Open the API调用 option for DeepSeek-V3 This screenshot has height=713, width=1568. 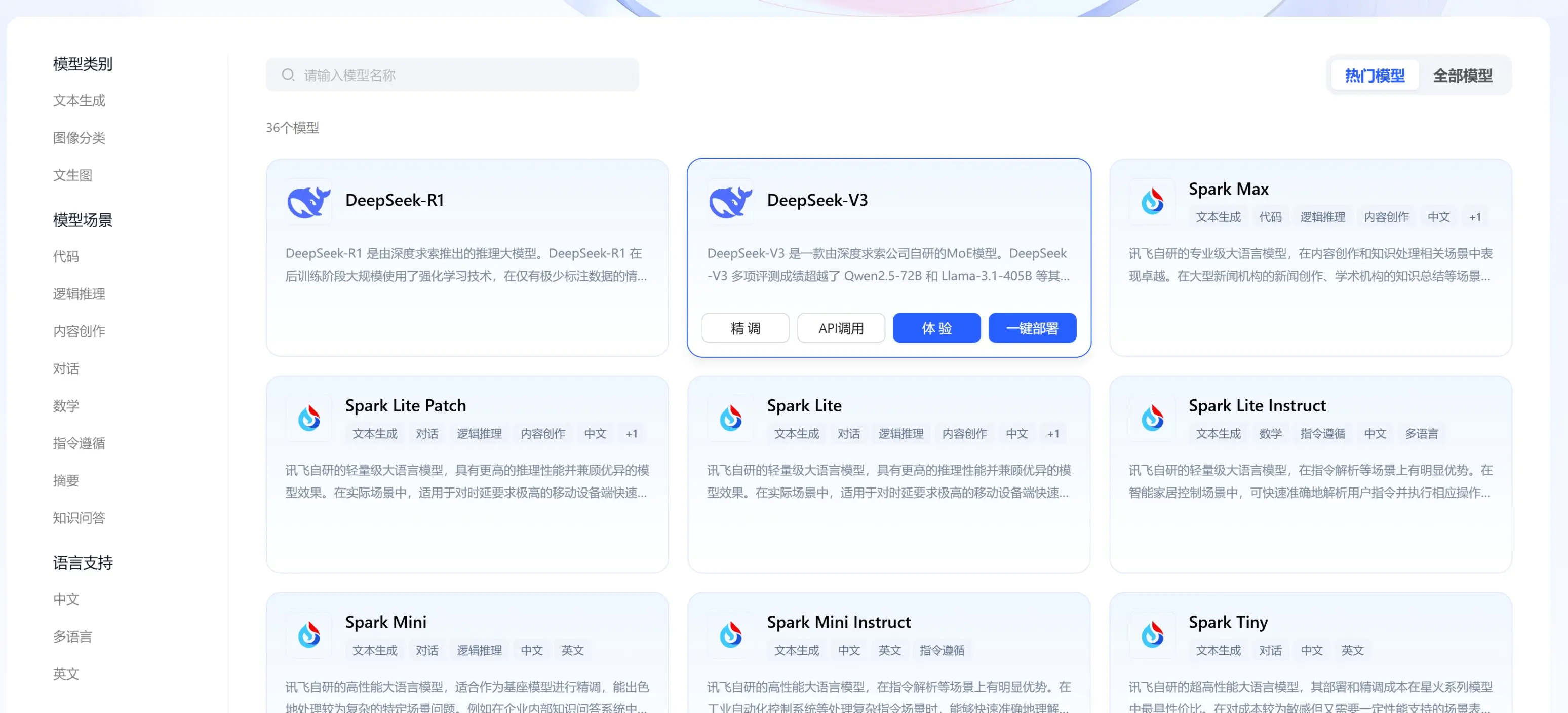tap(841, 327)
